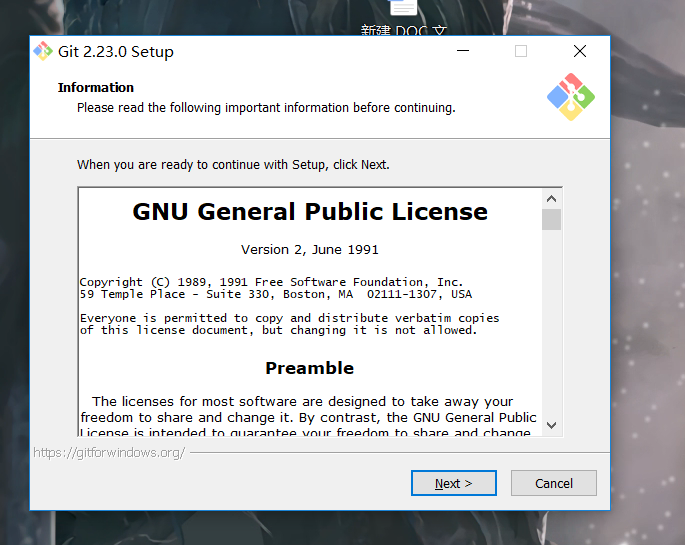This screenshot has width=685, height=545.
Task: Click the 'GNU General Public License' heading
Action: [310, 212]
